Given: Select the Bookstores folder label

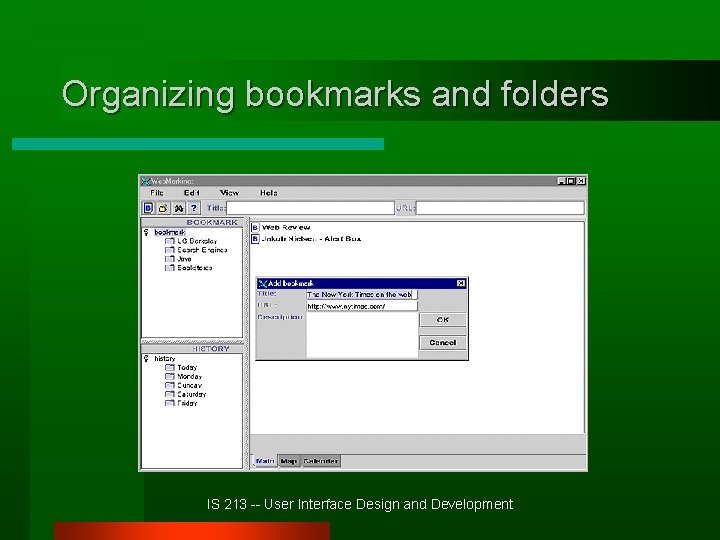Looking at the screenshot, I should point(195,268).
